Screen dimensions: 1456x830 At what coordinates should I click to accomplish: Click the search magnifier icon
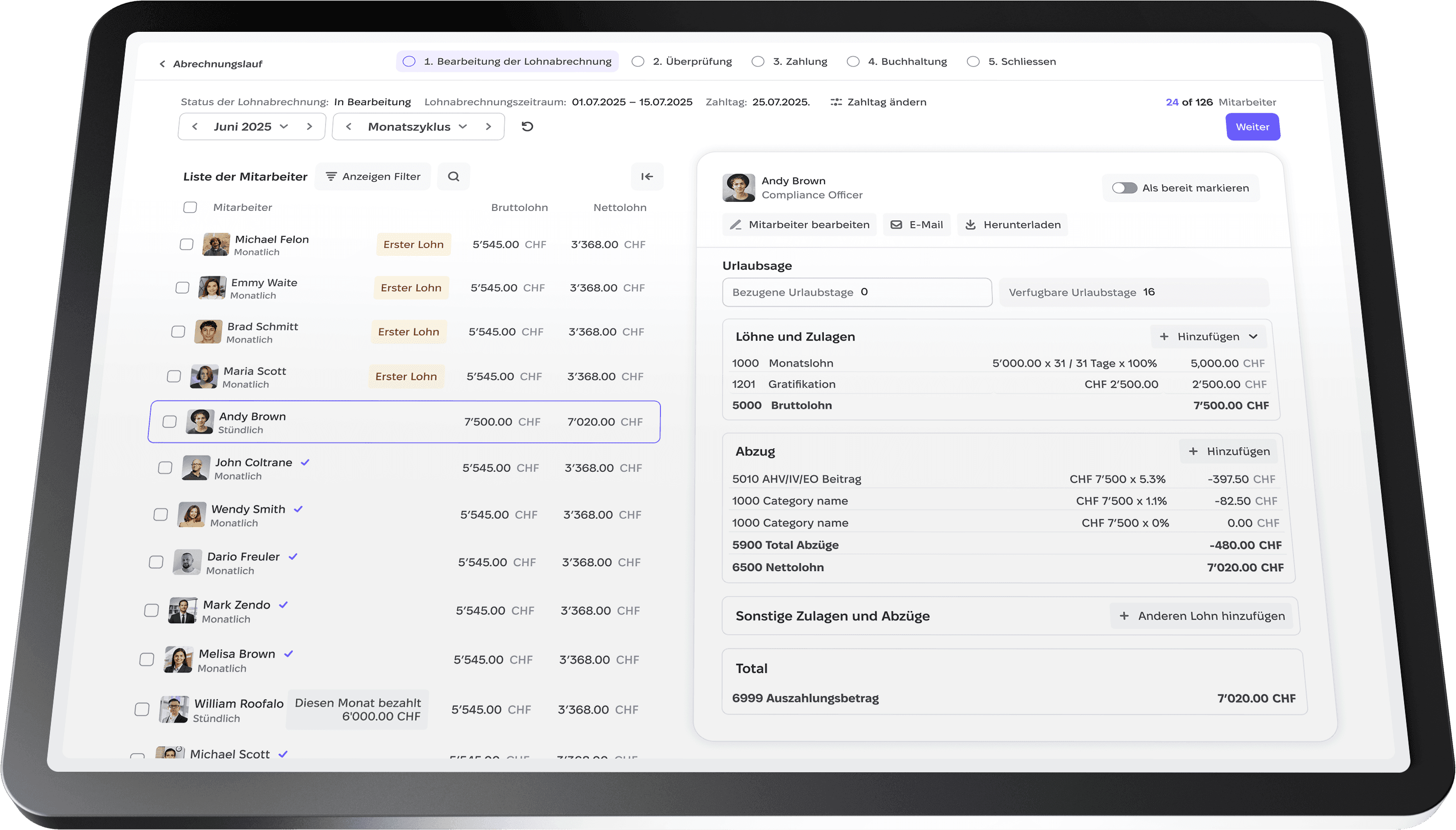tap(453, 177)
